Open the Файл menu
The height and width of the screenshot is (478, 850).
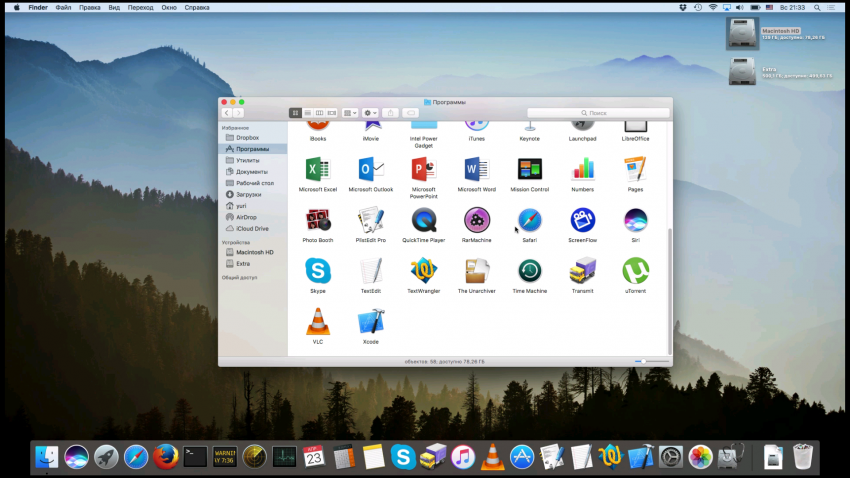point(63,8)
